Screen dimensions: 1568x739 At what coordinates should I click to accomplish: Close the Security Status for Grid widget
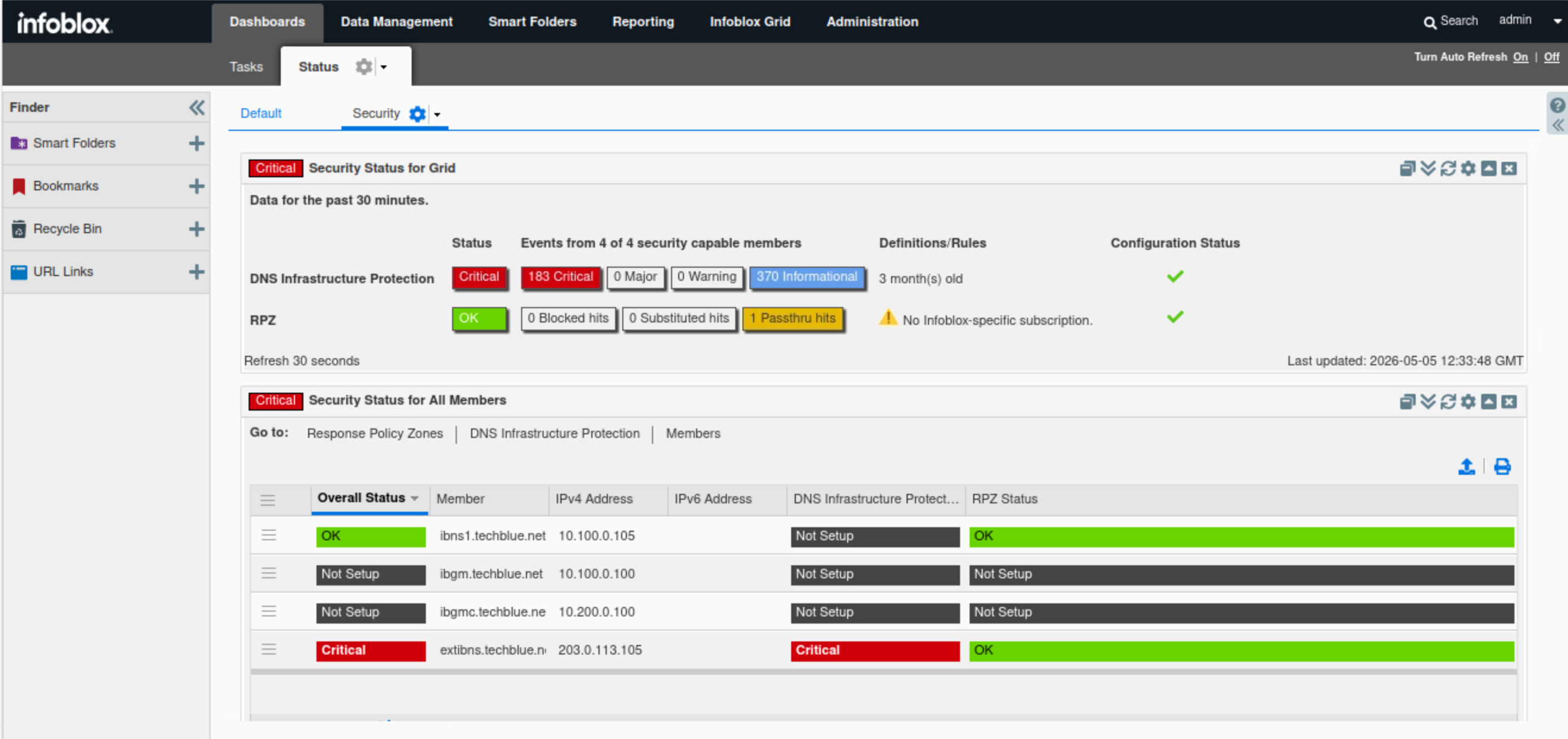(x=1509, y=168)
